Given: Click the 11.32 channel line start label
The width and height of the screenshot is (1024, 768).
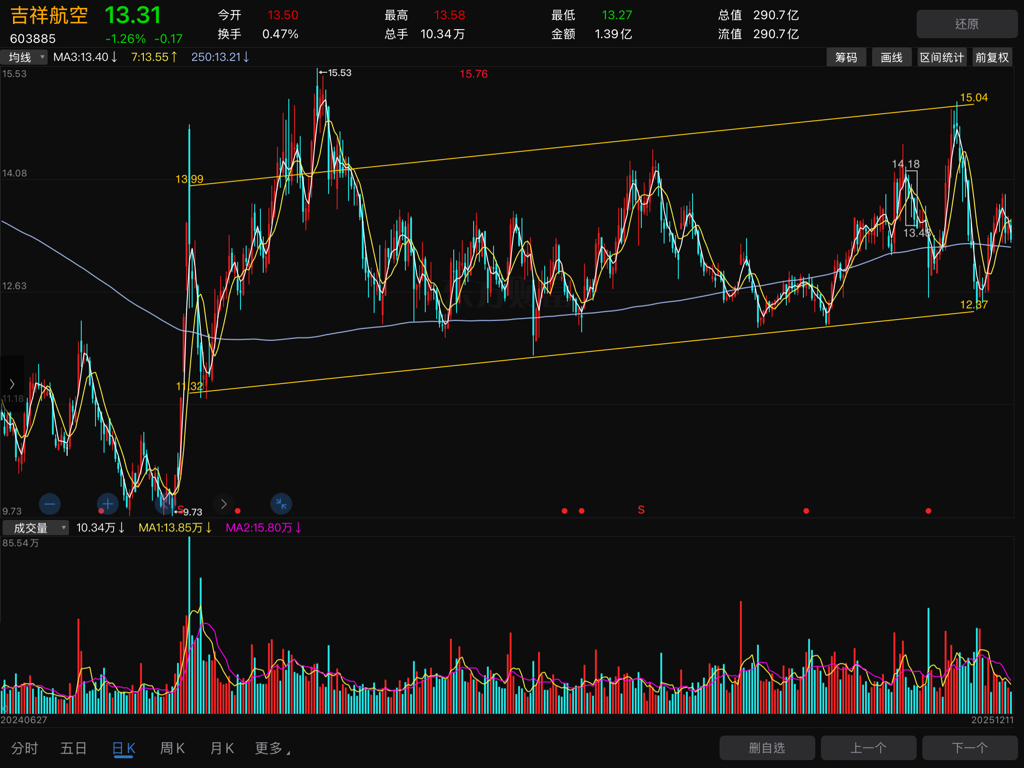Looking at the screenshot, I should tap(189, 387).
